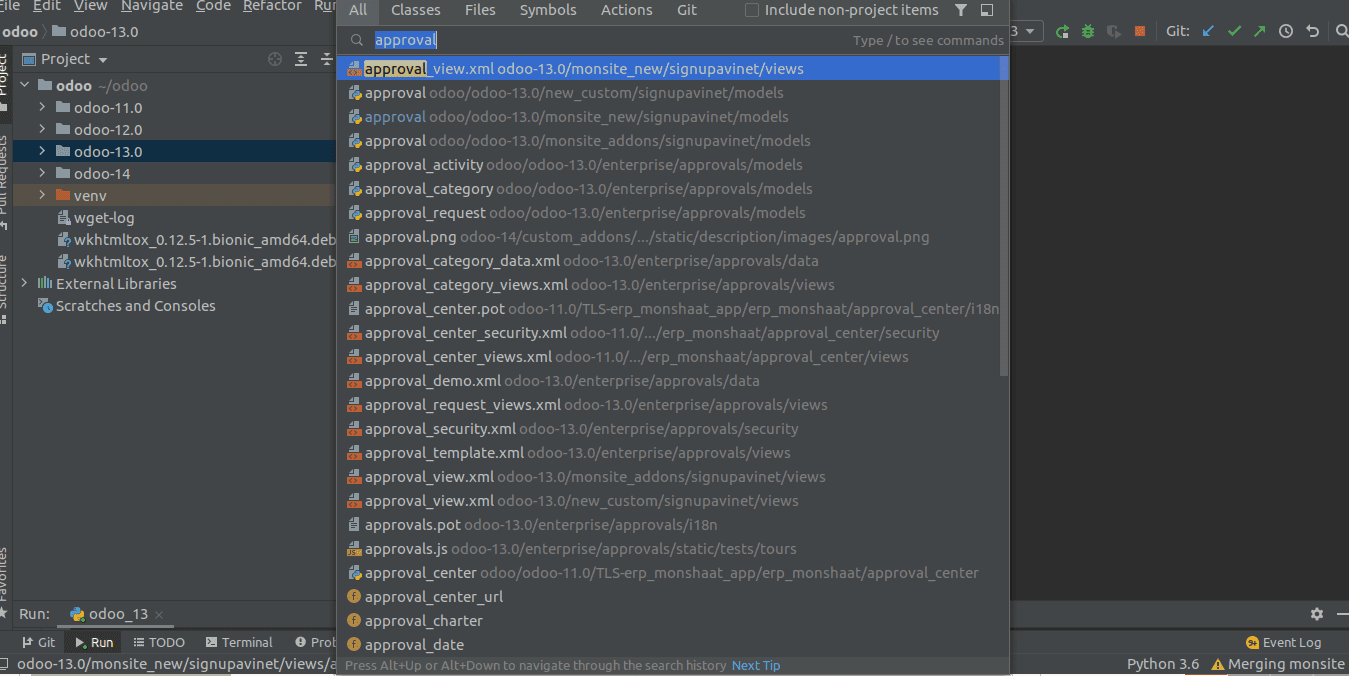Expand the venv folder
Image resolution: width=1349 pixels, height=676 pixels.
point(43,196)
